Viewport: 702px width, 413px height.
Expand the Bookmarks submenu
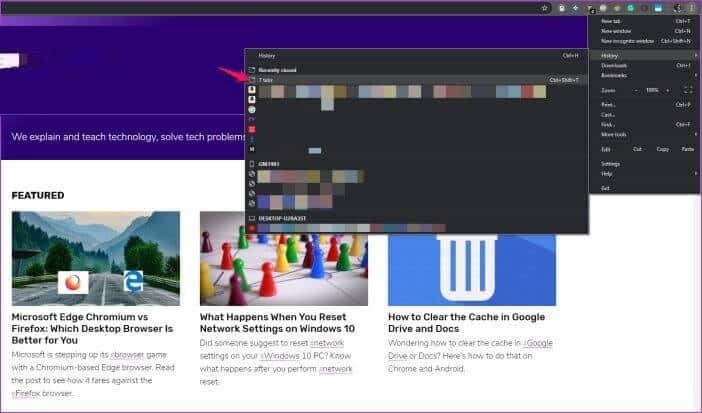[x=644, y=75]
